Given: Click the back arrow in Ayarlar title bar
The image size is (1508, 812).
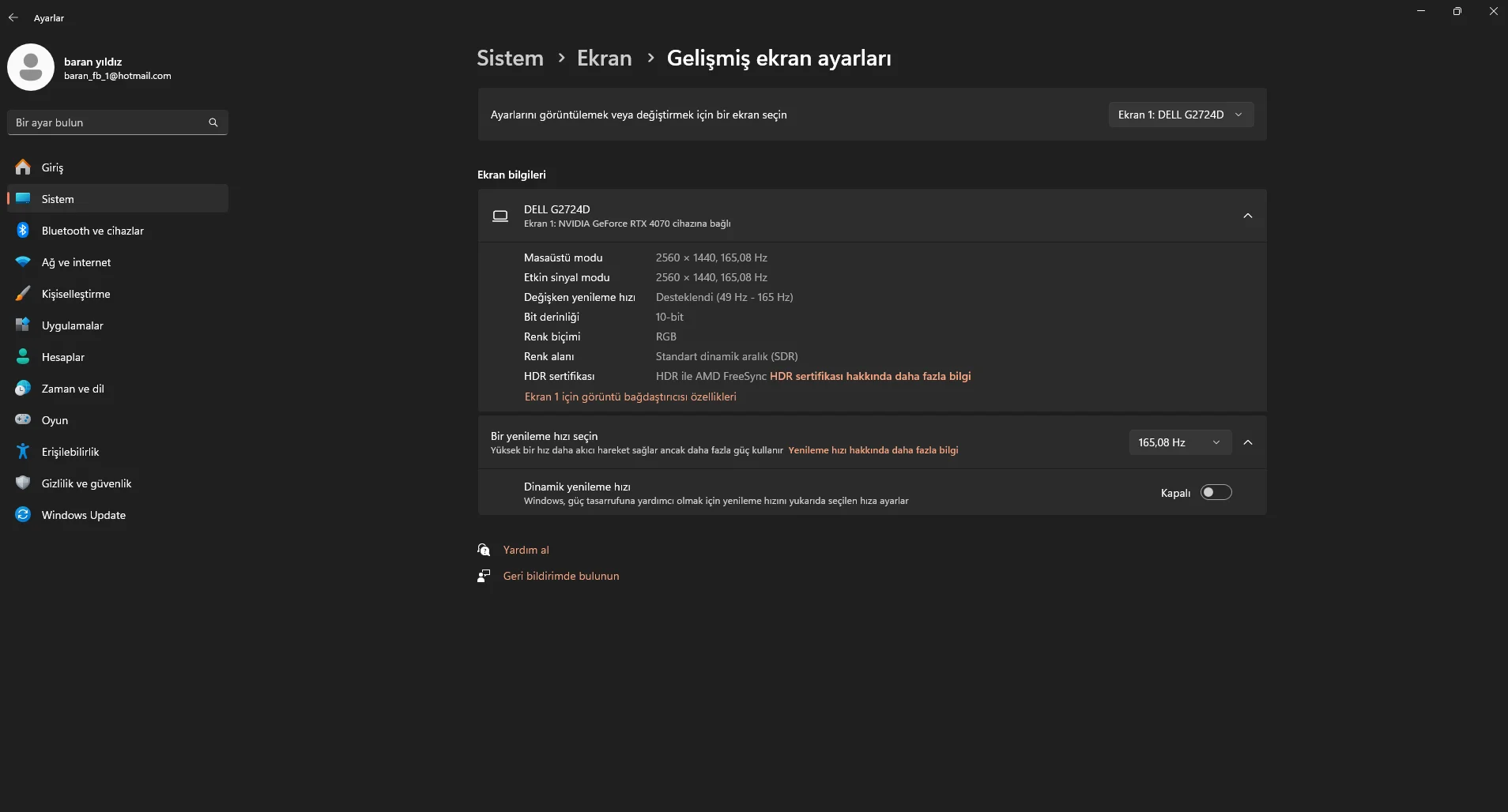Looking at the screenshot, I should [13, 17].
